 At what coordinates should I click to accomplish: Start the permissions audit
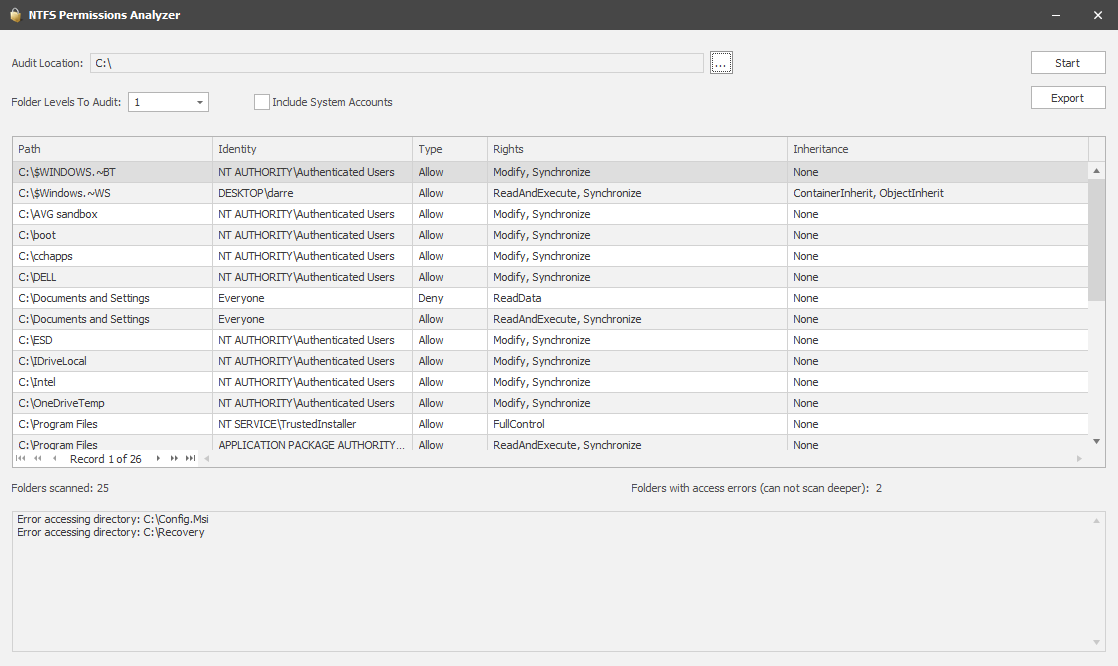(1067, 63)
